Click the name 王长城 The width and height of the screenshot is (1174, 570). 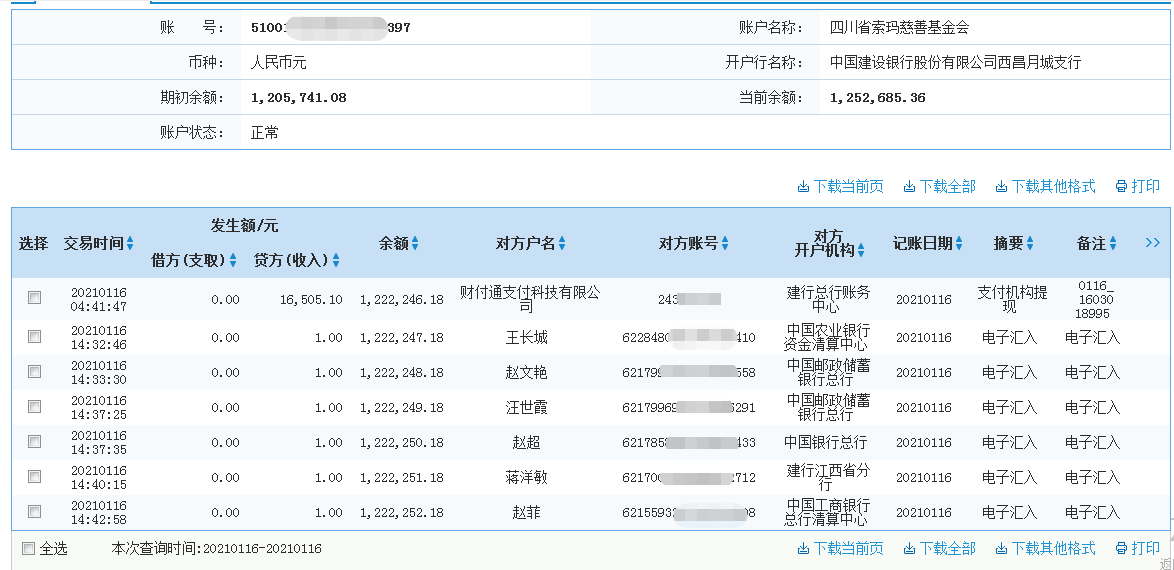527,338
